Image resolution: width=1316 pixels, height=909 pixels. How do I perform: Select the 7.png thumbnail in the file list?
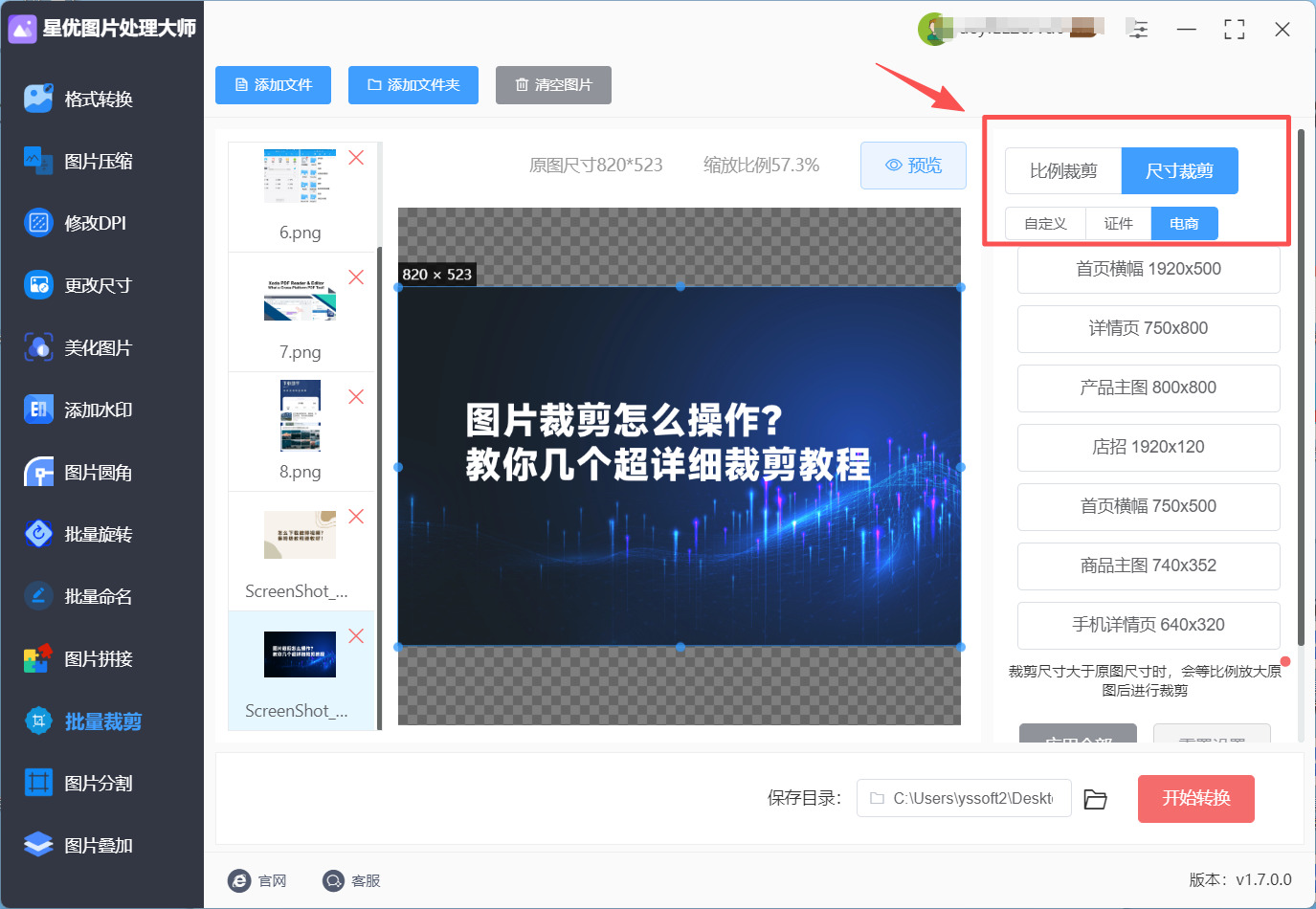(300, 299)
